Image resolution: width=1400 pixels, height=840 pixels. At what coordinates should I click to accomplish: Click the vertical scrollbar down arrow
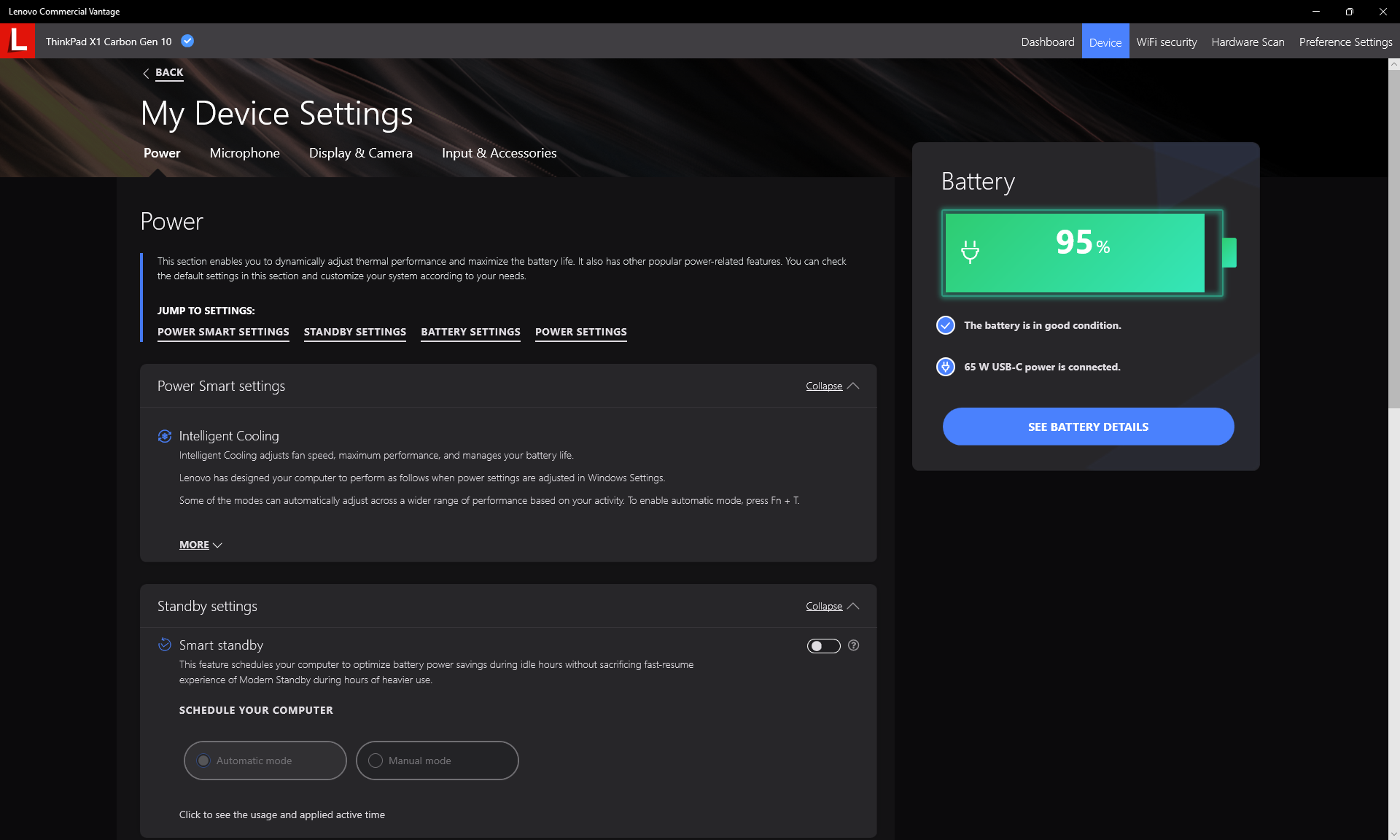[1393, 833]
